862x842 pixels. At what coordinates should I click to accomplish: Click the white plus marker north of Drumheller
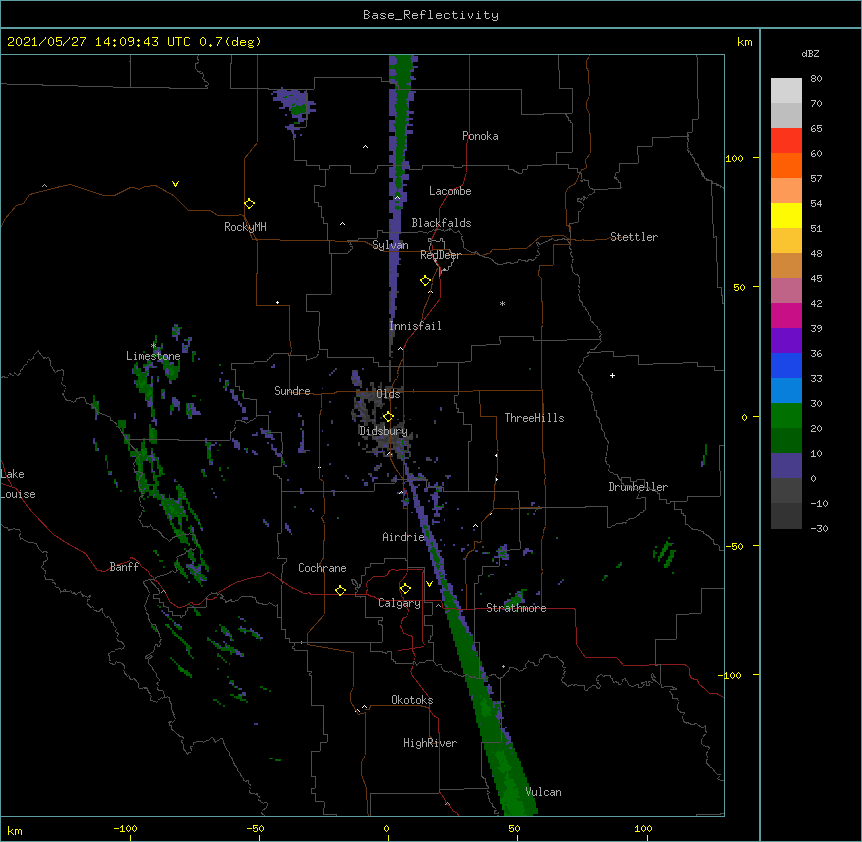tap(612, 375)
